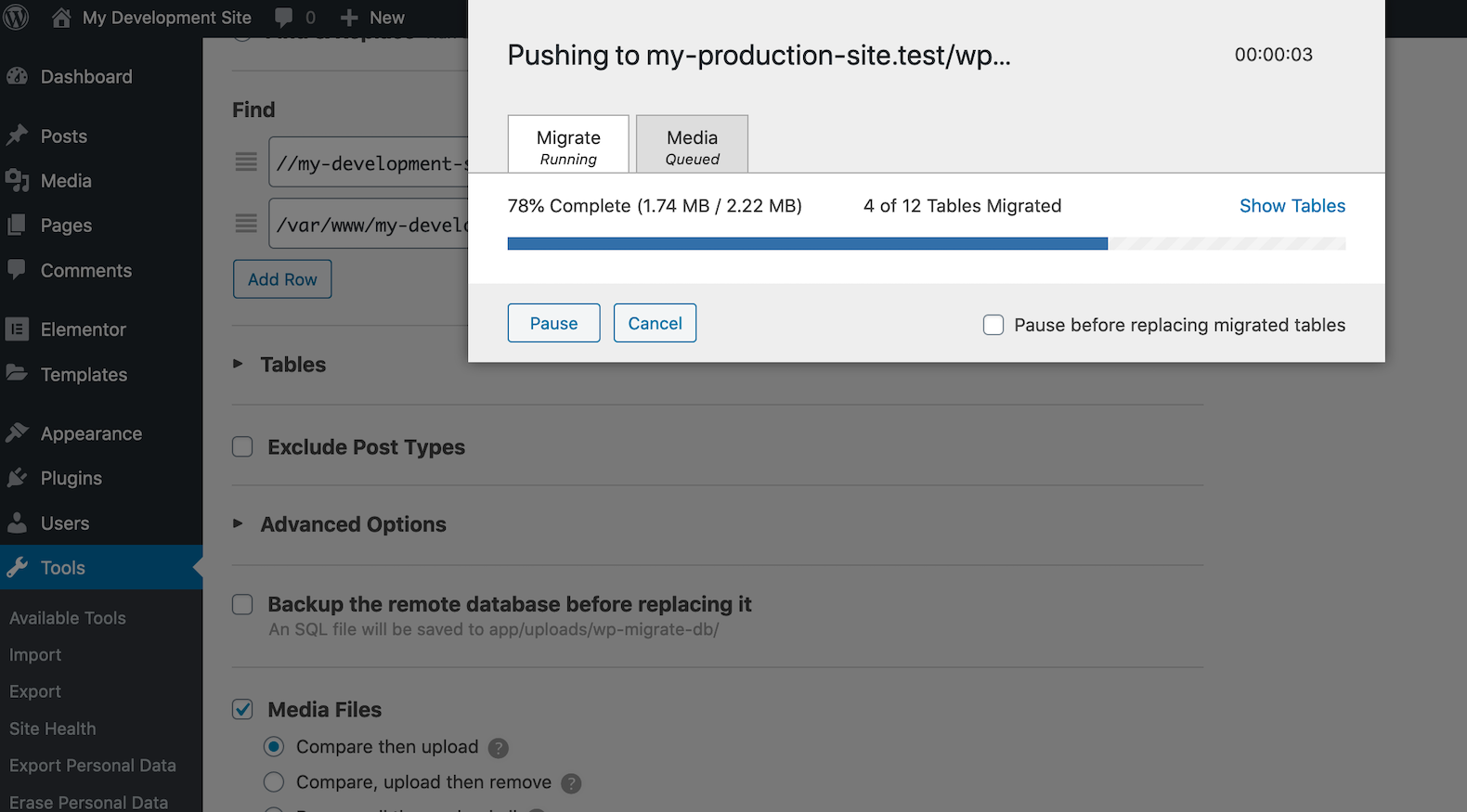Switch to the Media Queued tab
This screenshot has width=1467, height=812.
click(692, 146)
